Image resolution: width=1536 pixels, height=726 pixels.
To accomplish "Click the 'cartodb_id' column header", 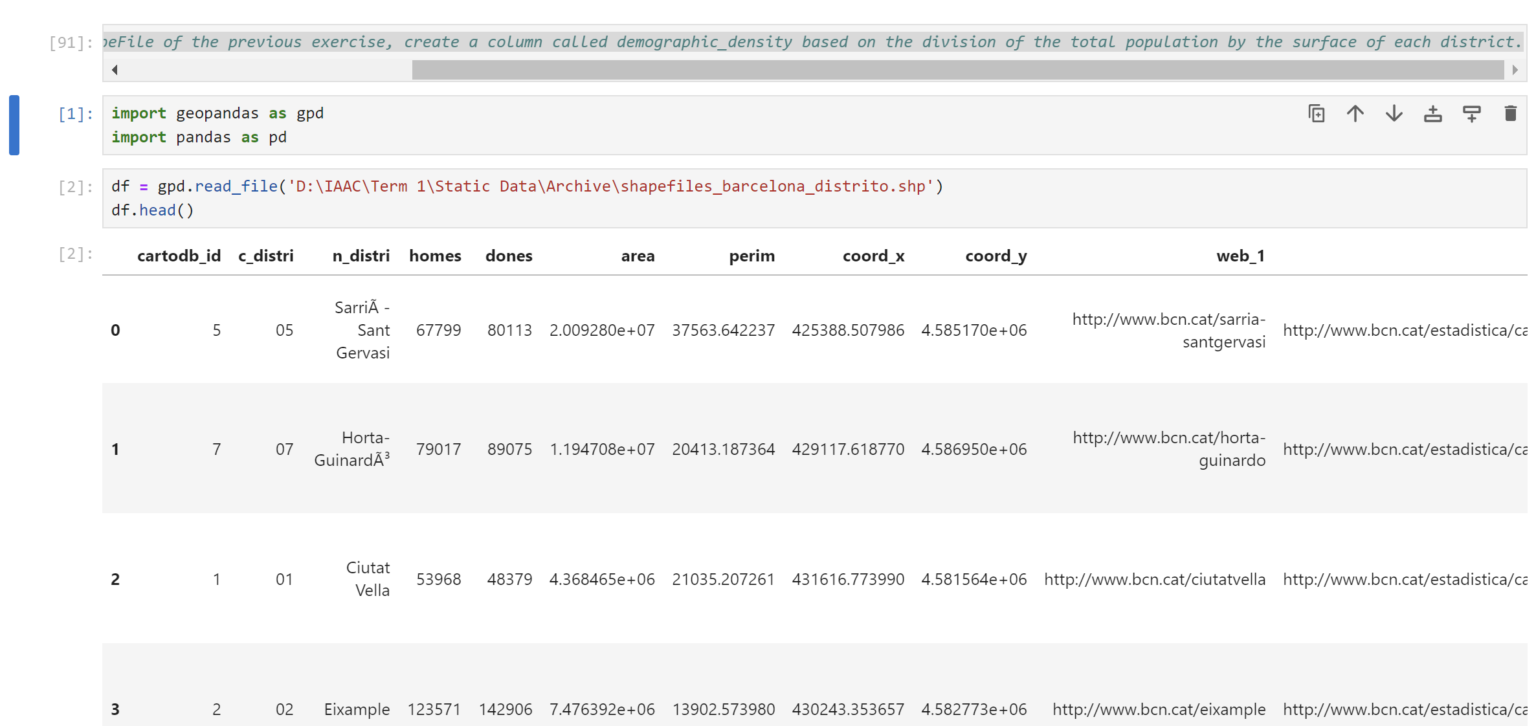I will coord(179,256).
